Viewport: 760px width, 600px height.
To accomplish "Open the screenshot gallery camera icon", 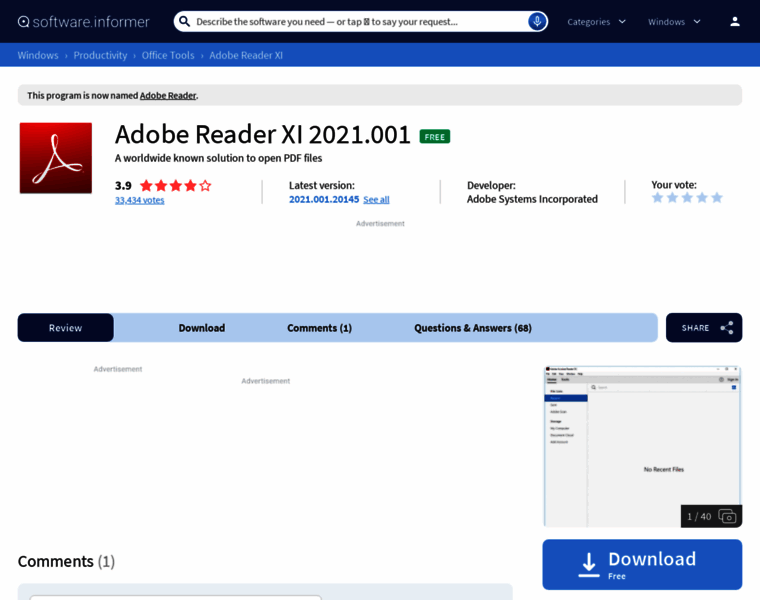I will click(x=727, y=516).
